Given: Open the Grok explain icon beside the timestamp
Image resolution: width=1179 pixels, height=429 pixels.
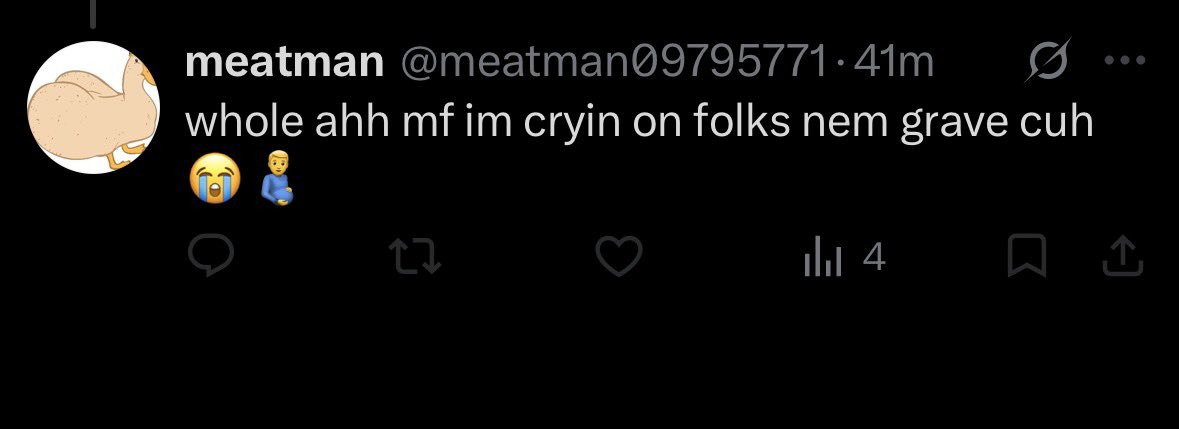Looking at the screenshot, I should click(1047, 59).
